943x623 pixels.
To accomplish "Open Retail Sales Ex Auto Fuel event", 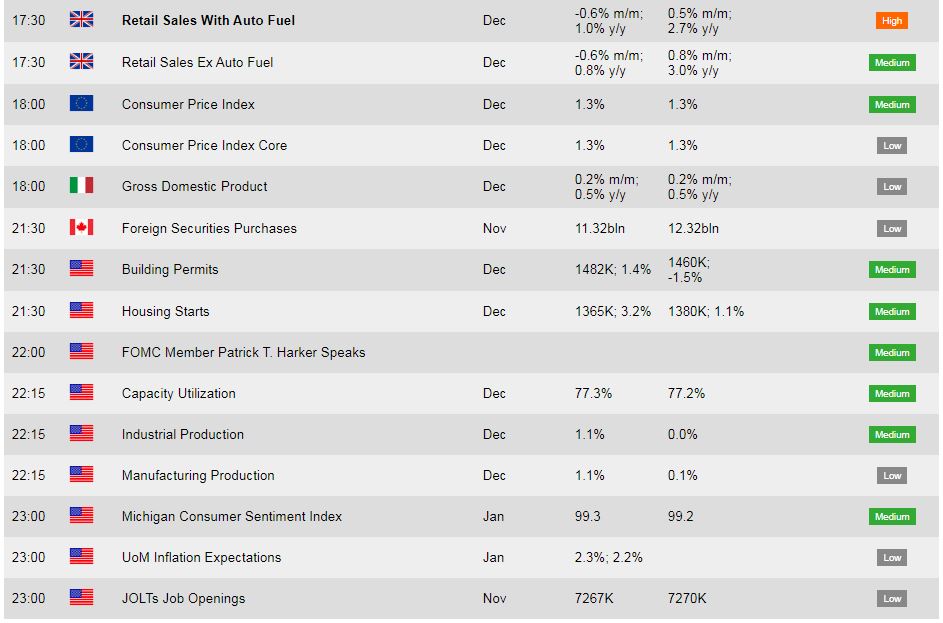I will coord(197,62).
